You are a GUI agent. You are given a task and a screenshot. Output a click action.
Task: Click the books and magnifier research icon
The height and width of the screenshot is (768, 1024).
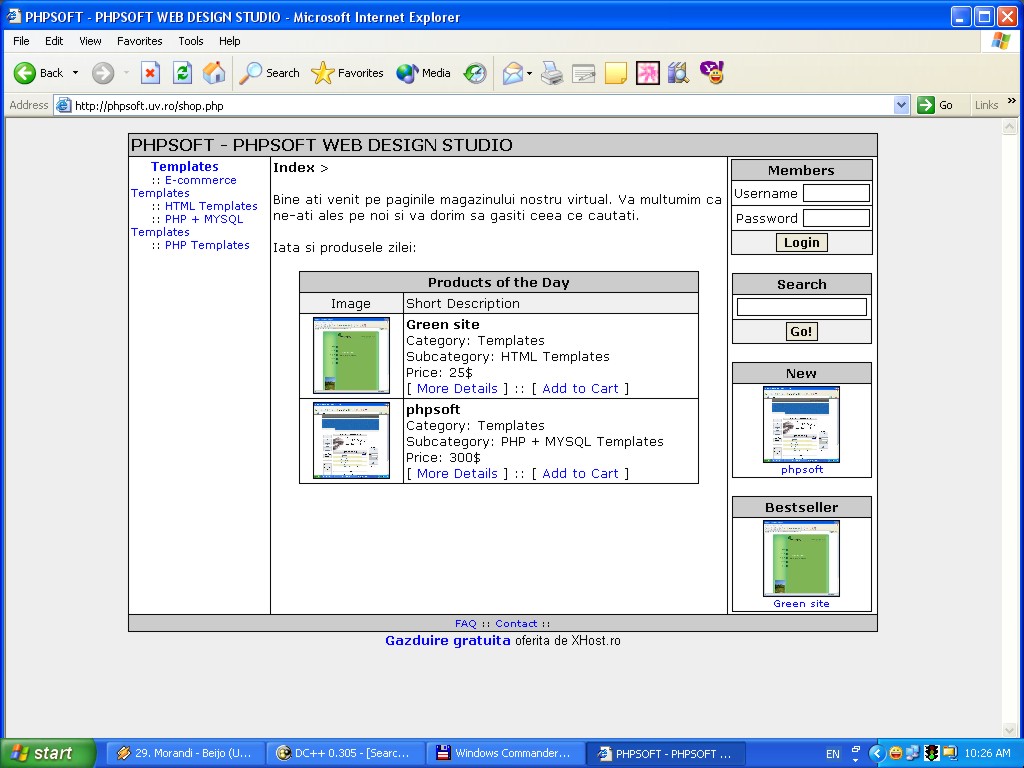click(679, 73)
